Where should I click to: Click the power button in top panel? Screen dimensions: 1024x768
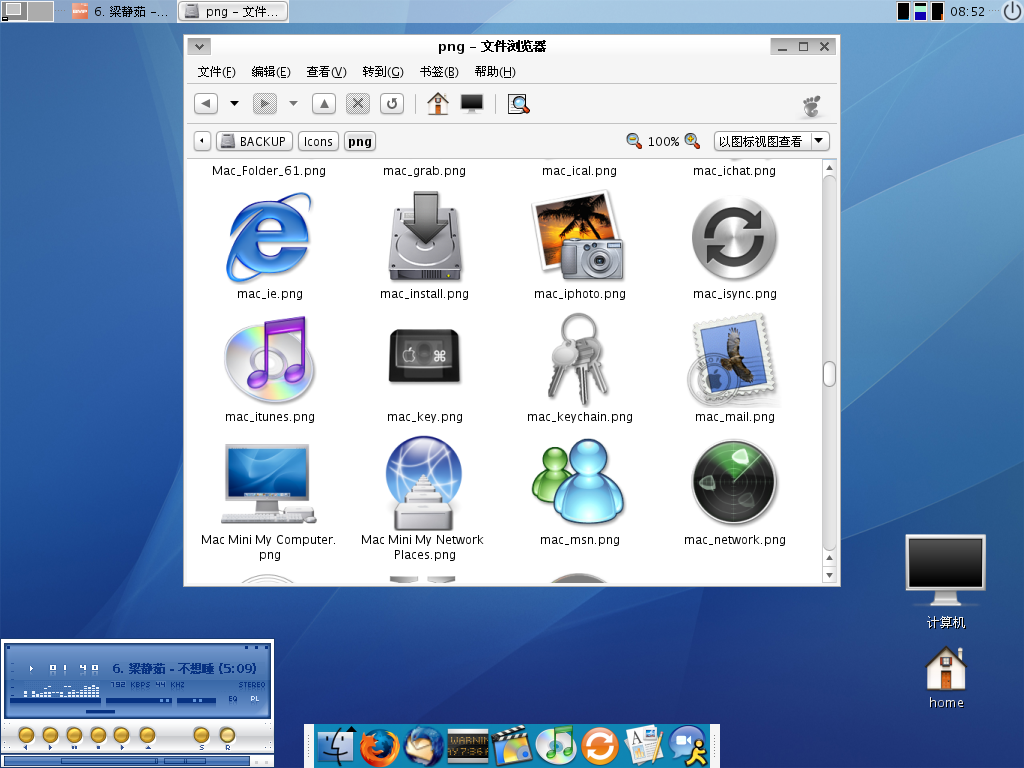pos(1012,11)
